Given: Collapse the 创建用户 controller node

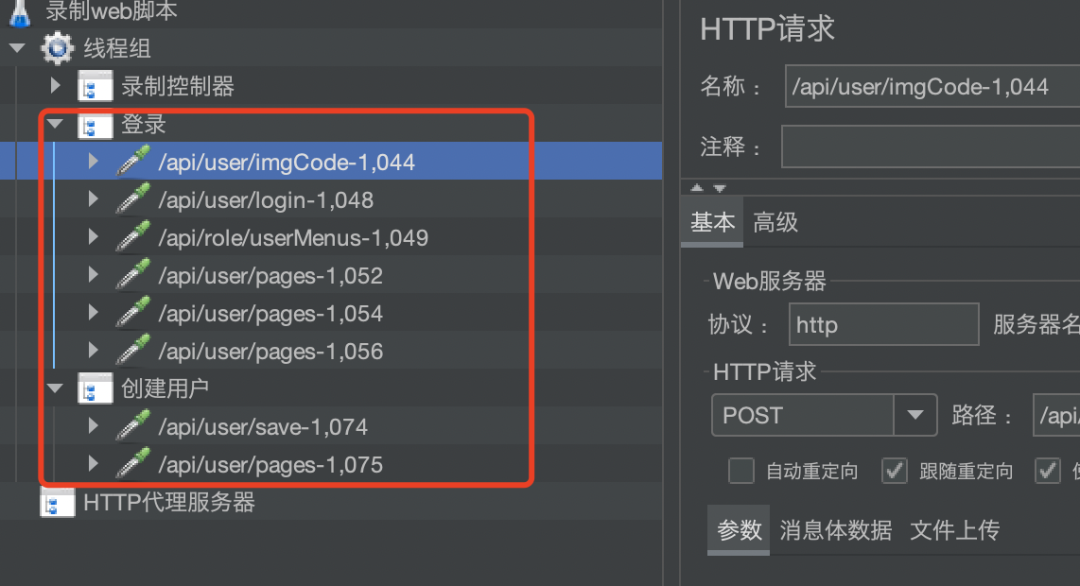Looking at the screenshot, I should click(55, 388).
